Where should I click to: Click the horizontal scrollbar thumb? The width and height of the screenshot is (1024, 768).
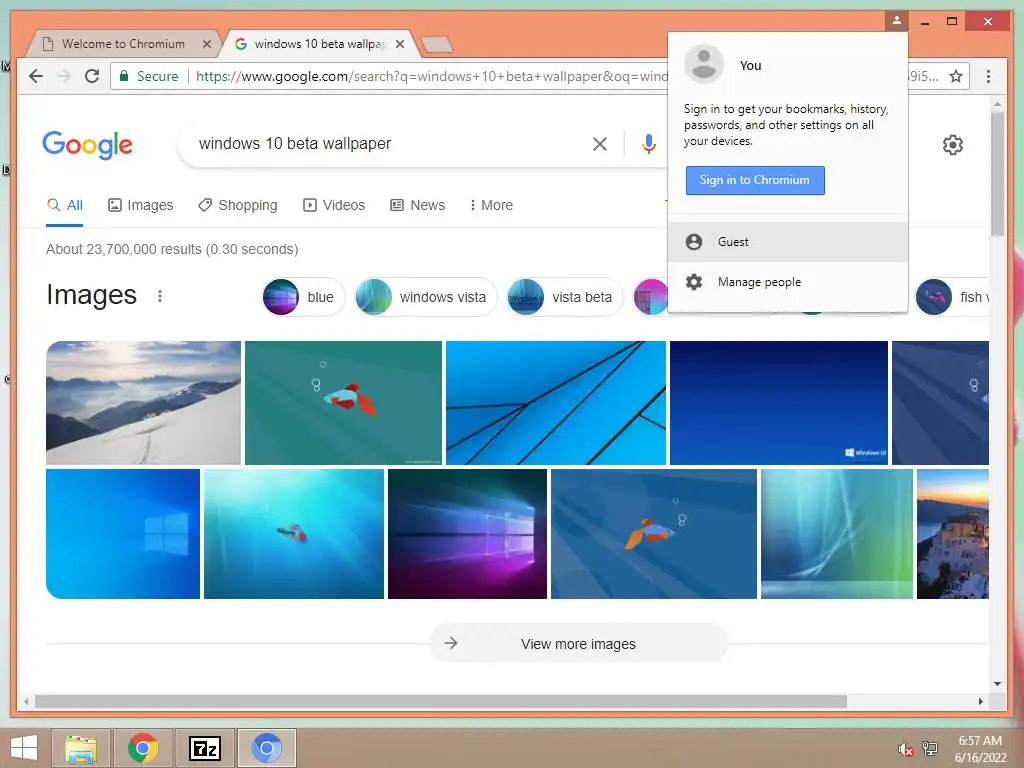(x=441, y=701)
